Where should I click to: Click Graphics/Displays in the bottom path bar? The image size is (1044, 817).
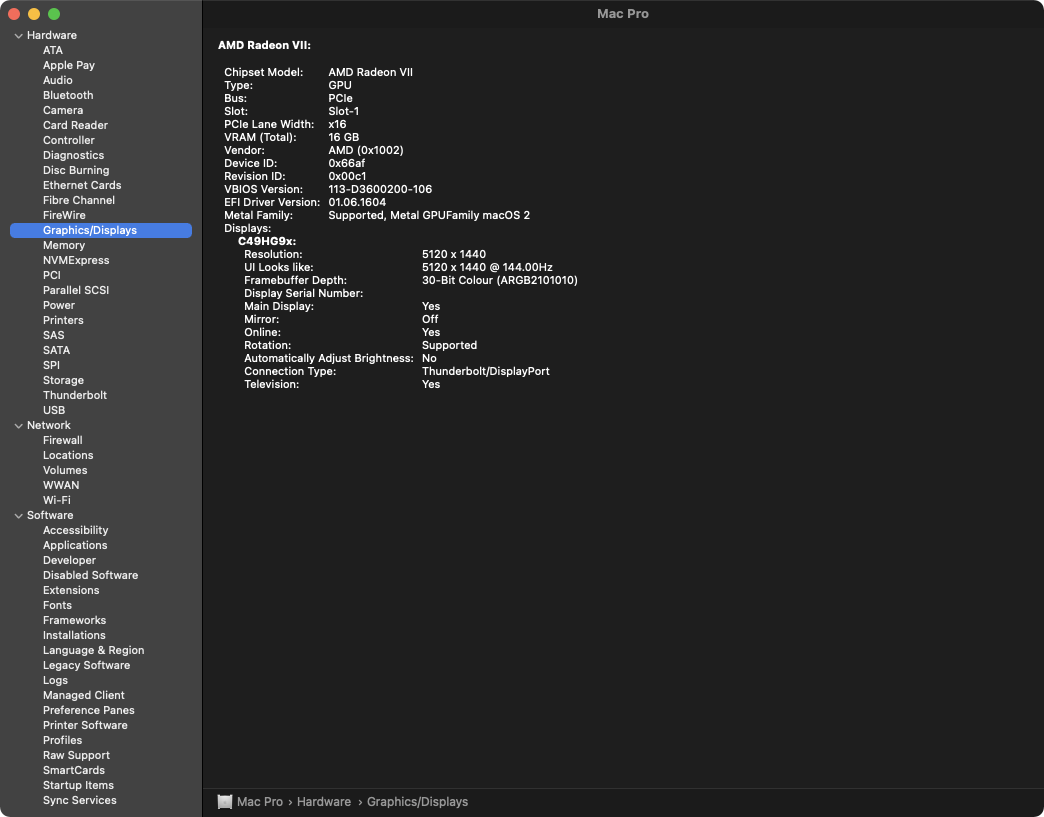click(417, 802)
